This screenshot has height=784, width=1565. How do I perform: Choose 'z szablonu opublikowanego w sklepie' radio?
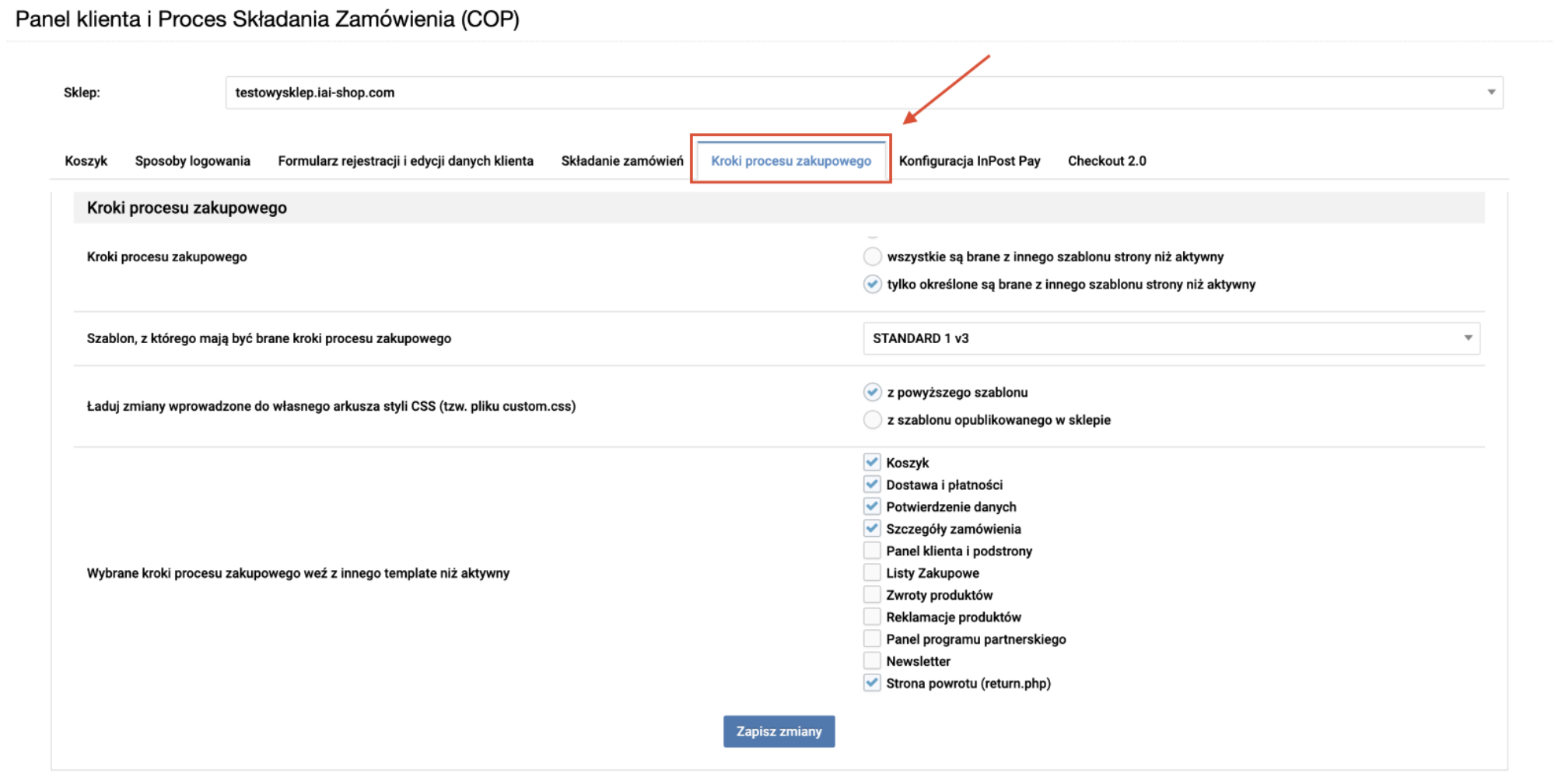pos(873,420)
